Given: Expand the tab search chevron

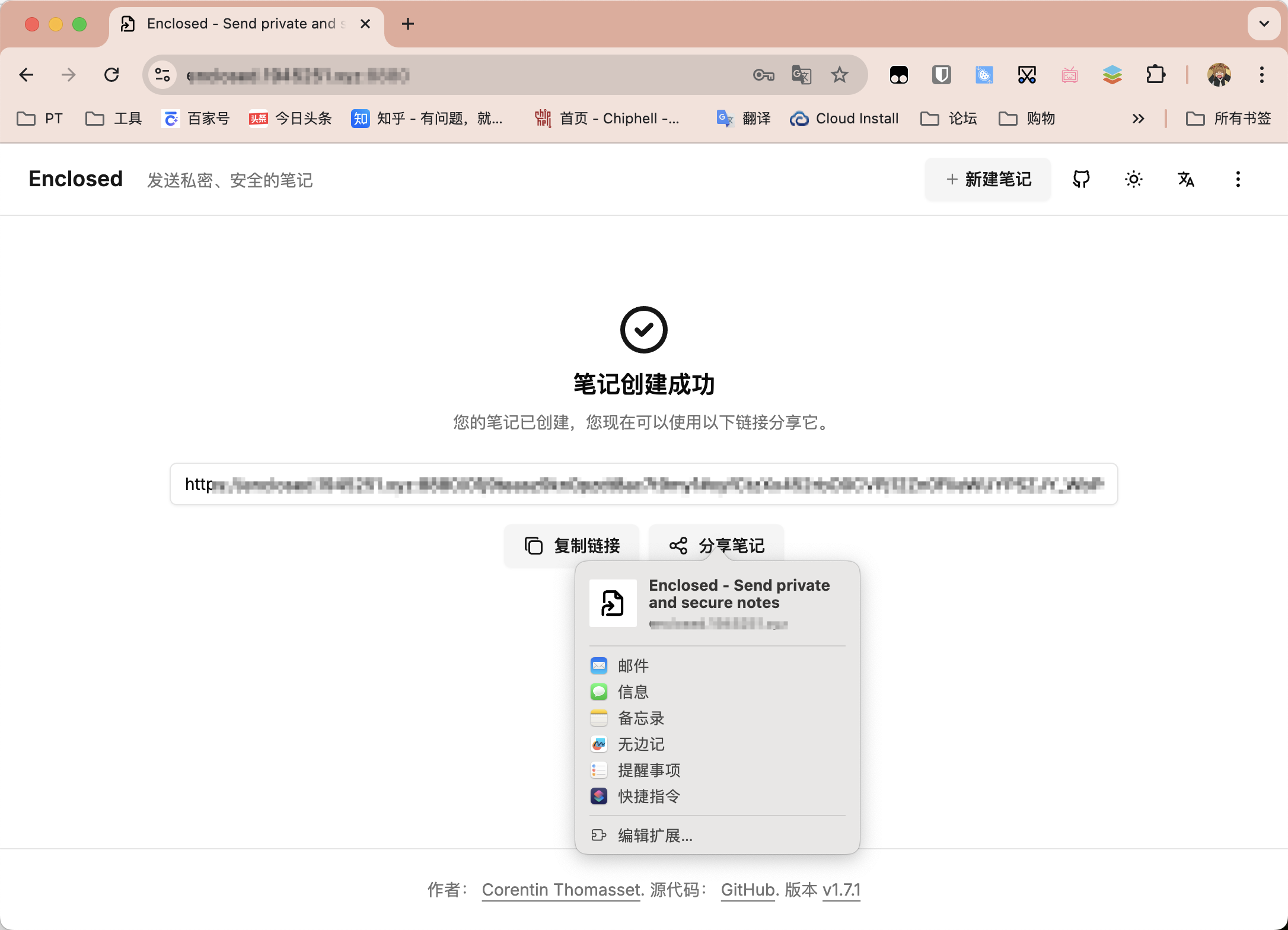Looking at the screenshot, I should (x=1264, y=24).
